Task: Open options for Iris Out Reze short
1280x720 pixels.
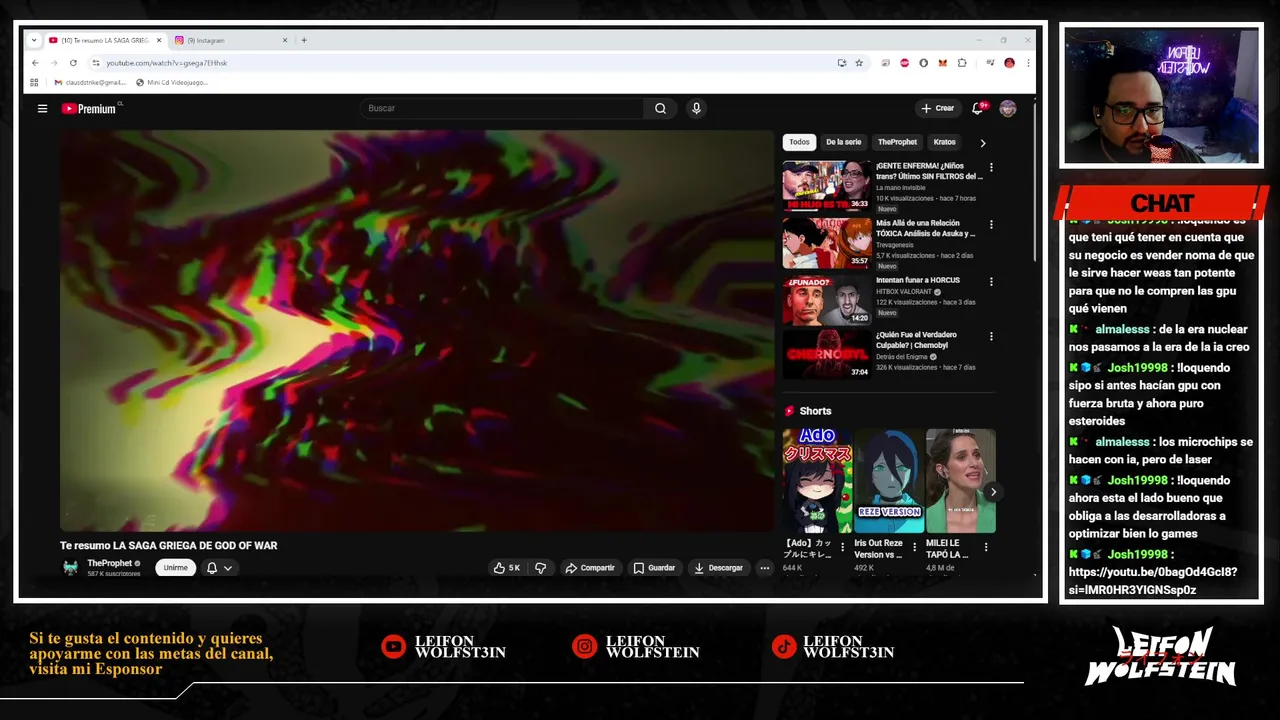Action: click(x=914, y=547)
